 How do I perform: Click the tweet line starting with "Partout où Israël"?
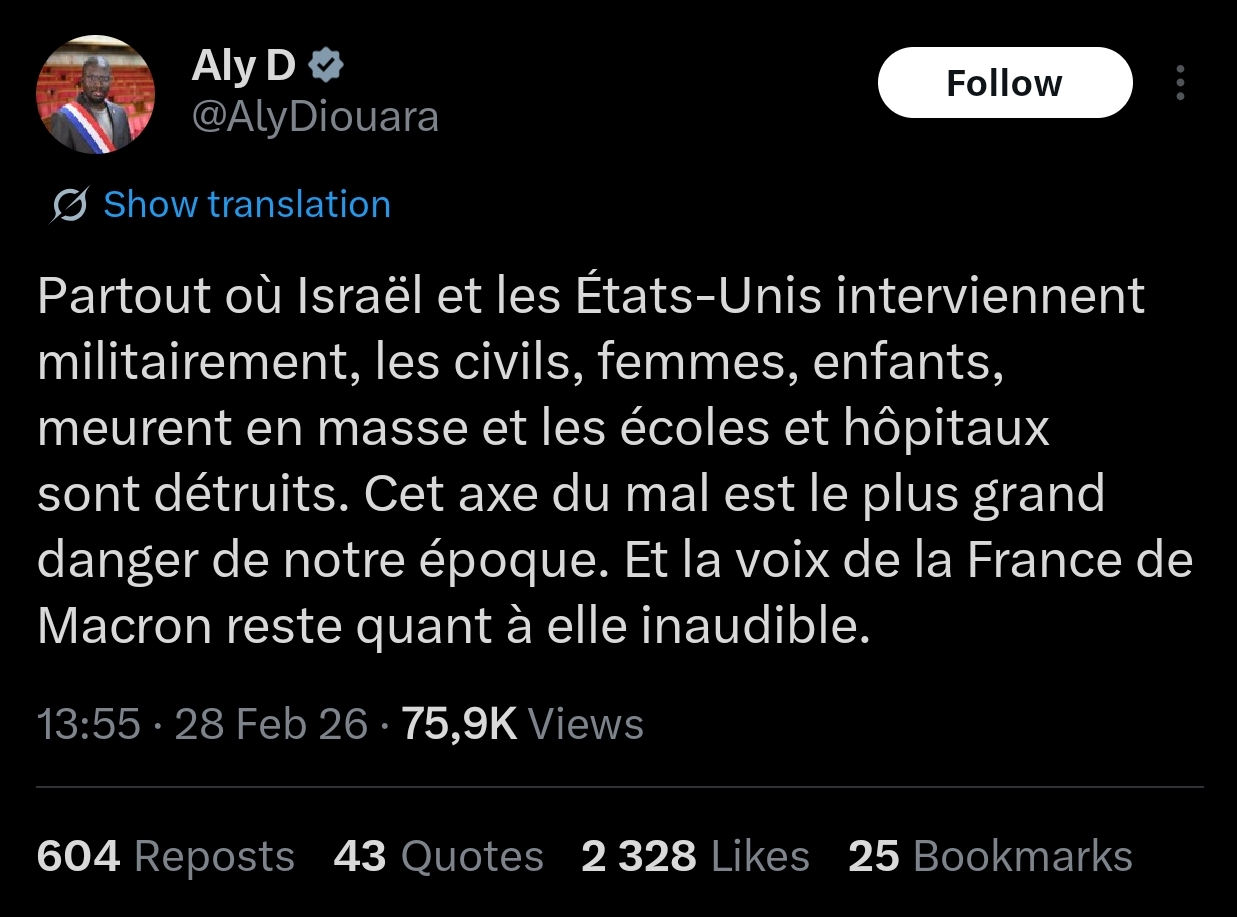[590, 296]
